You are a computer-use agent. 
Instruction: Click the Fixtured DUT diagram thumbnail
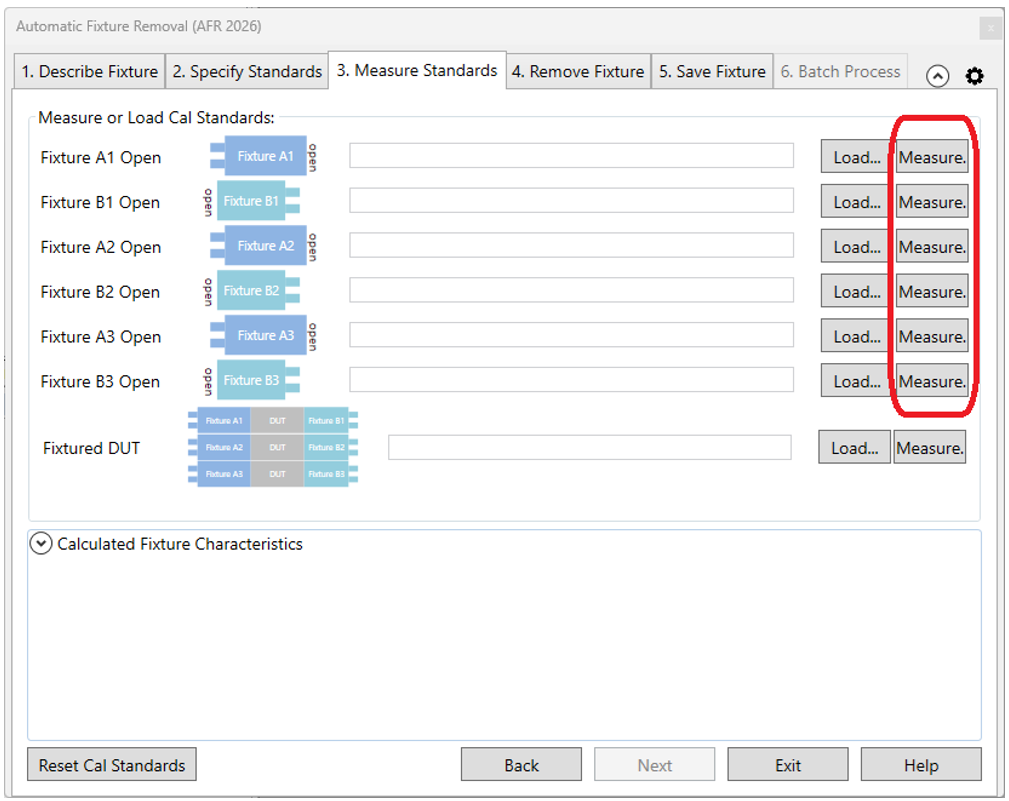273,448
